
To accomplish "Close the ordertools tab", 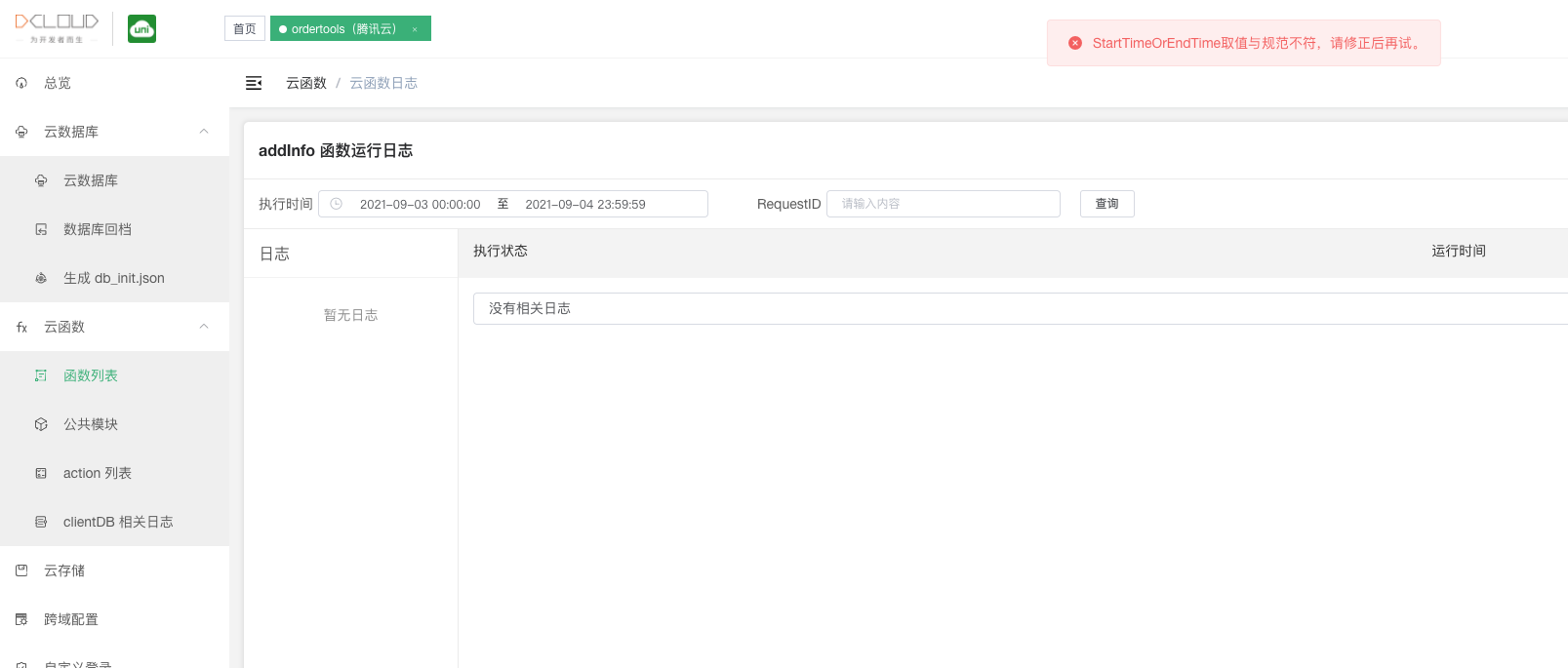I will [415, 29].
